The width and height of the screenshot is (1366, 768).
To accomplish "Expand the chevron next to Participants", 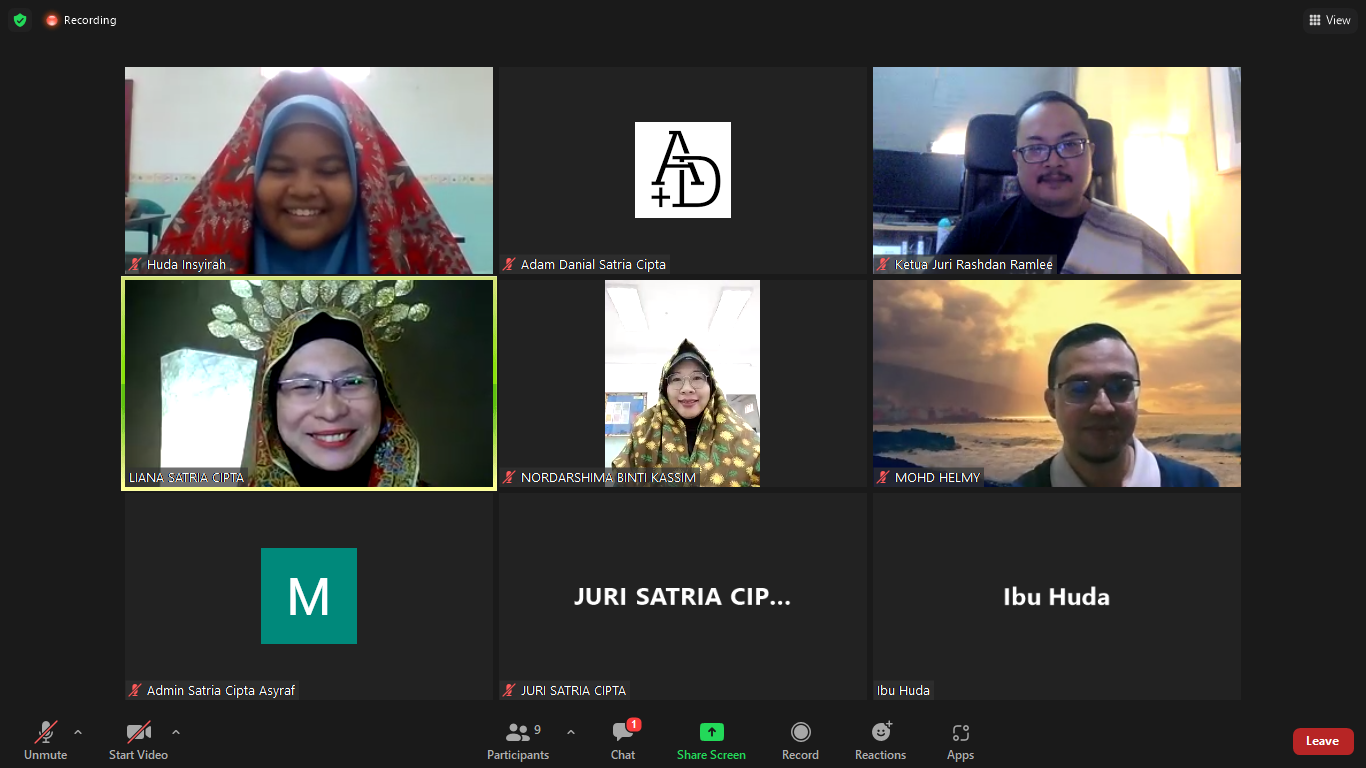I will [571, 732].
